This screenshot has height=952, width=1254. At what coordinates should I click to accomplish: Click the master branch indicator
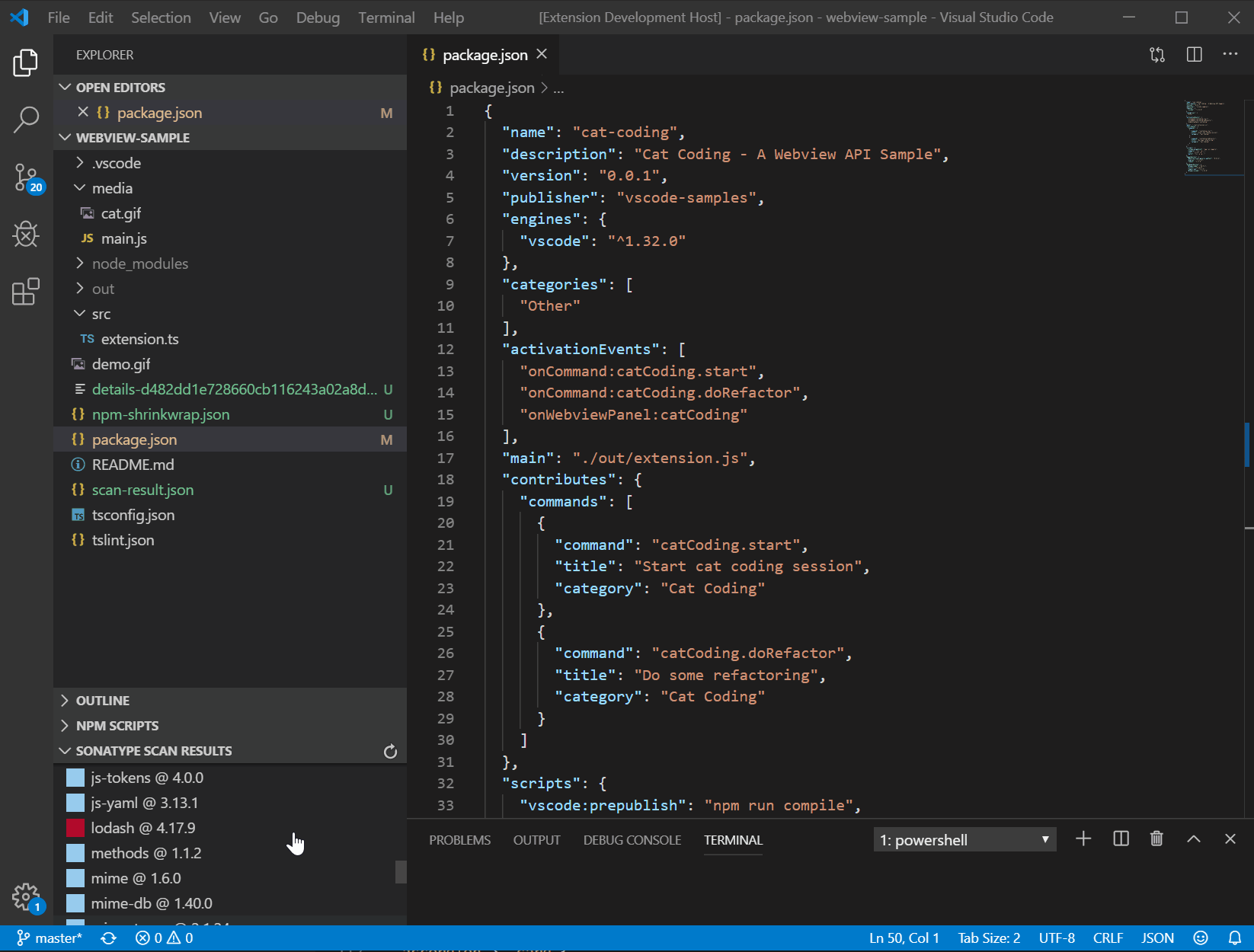(50, 938)
